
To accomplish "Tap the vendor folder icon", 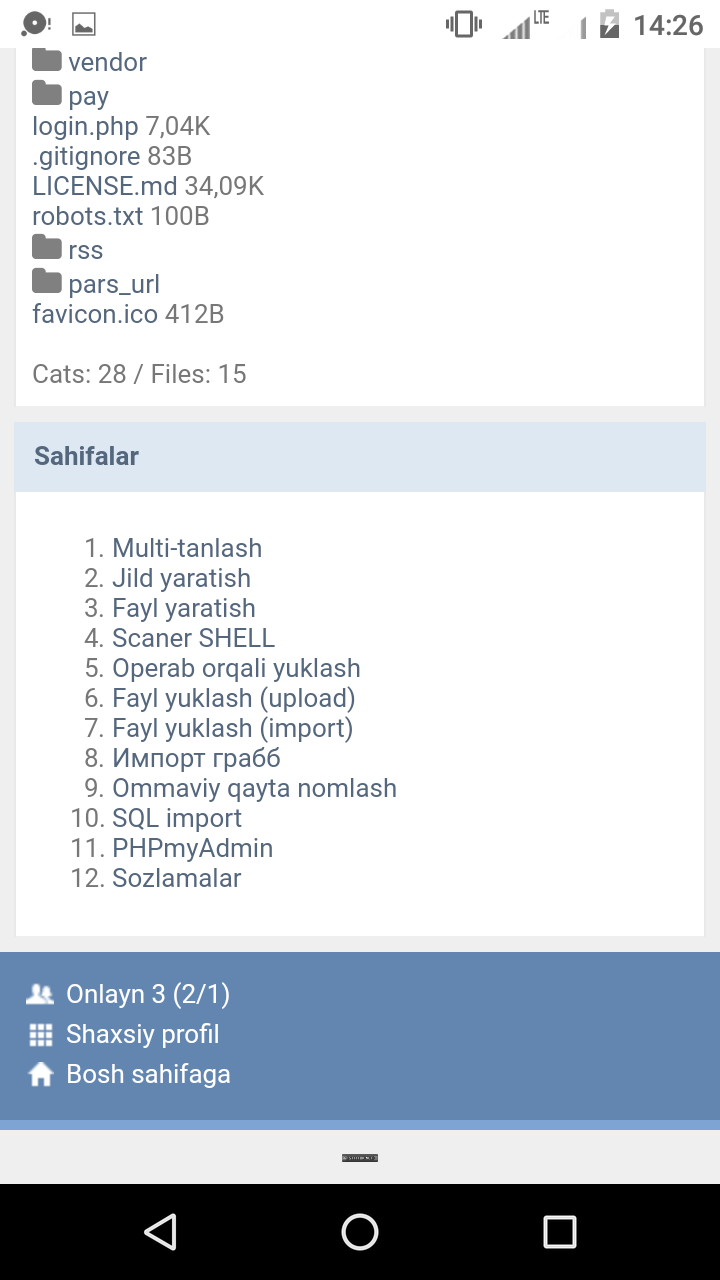I will pos(47,60).
